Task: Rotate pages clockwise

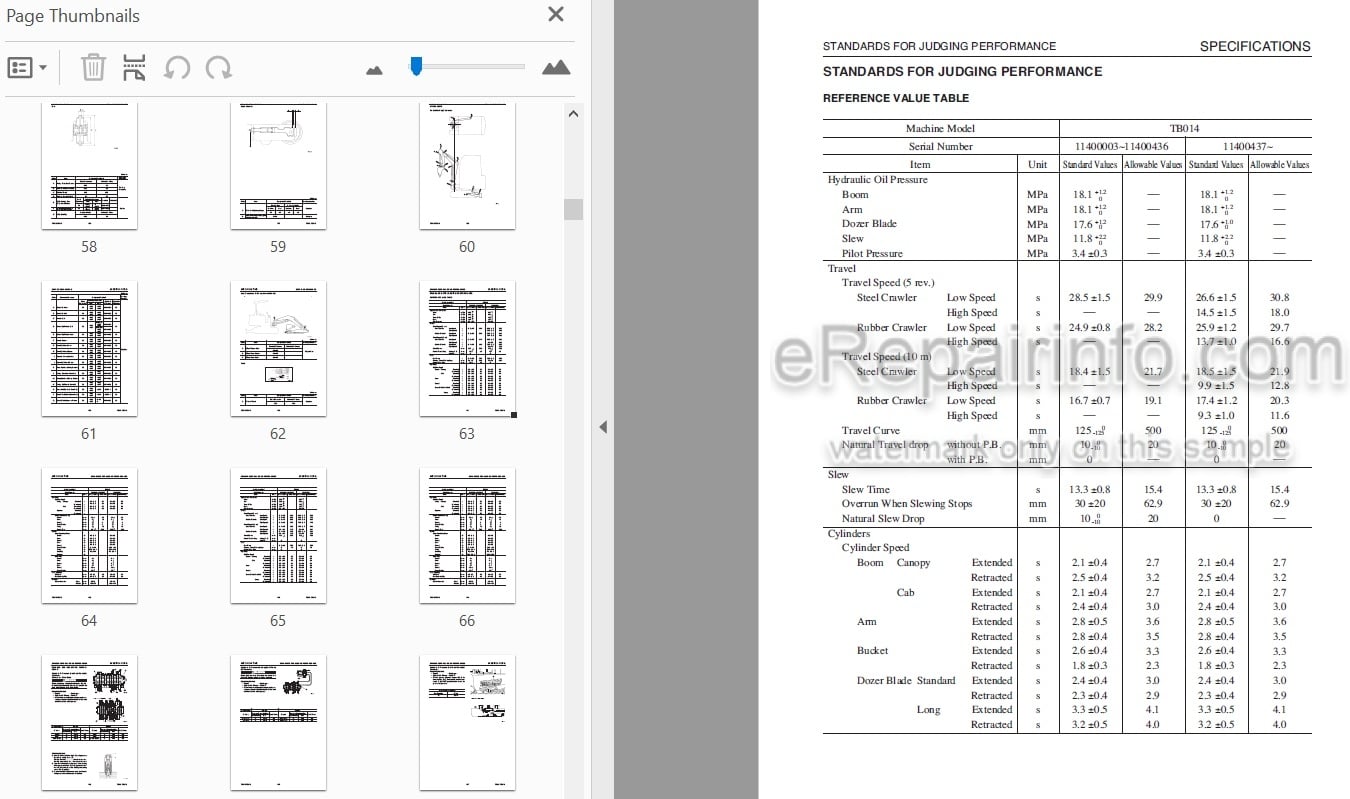Action: (219, 68)
